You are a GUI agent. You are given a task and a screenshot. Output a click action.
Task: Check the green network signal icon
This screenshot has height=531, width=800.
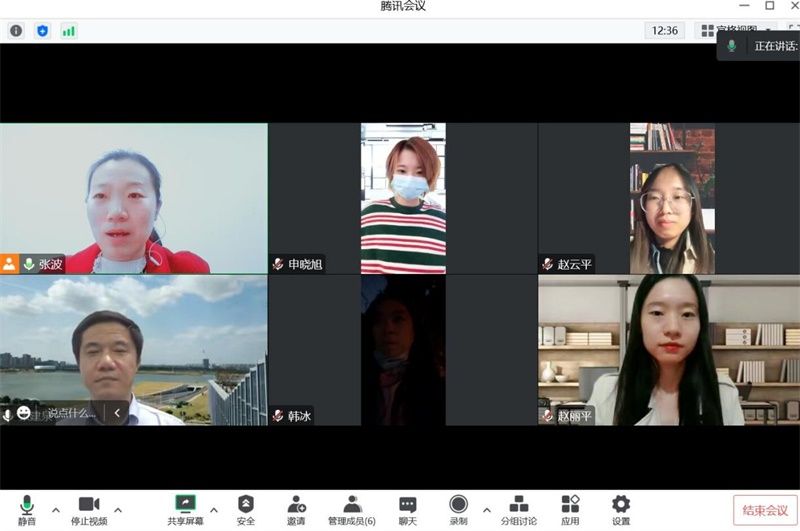pyautogui.click(x=69, y=31)
